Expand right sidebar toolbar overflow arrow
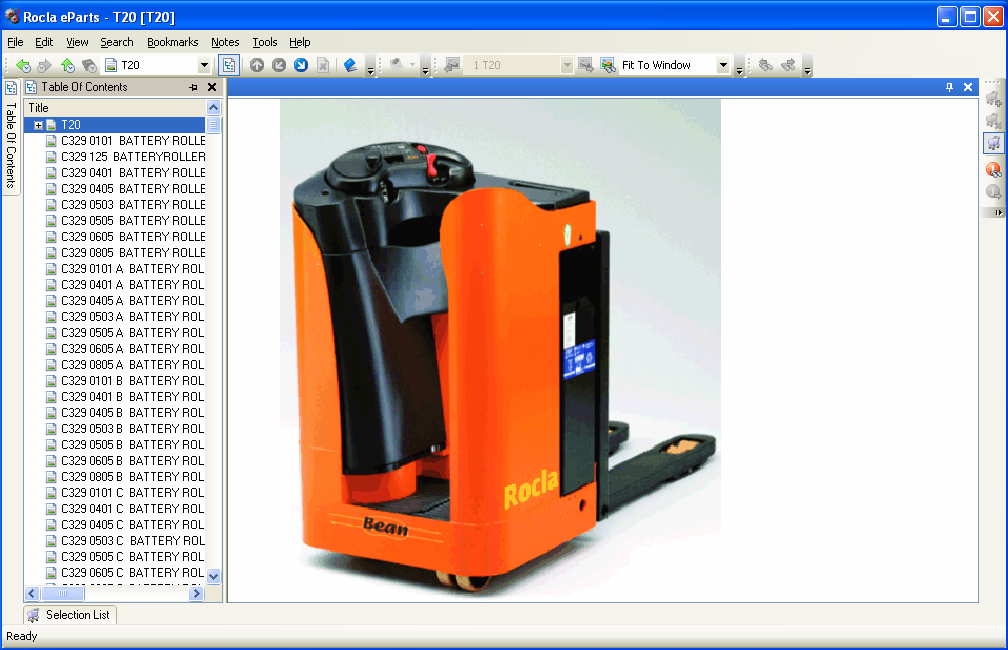1008x650 pixels. point(998,212)
